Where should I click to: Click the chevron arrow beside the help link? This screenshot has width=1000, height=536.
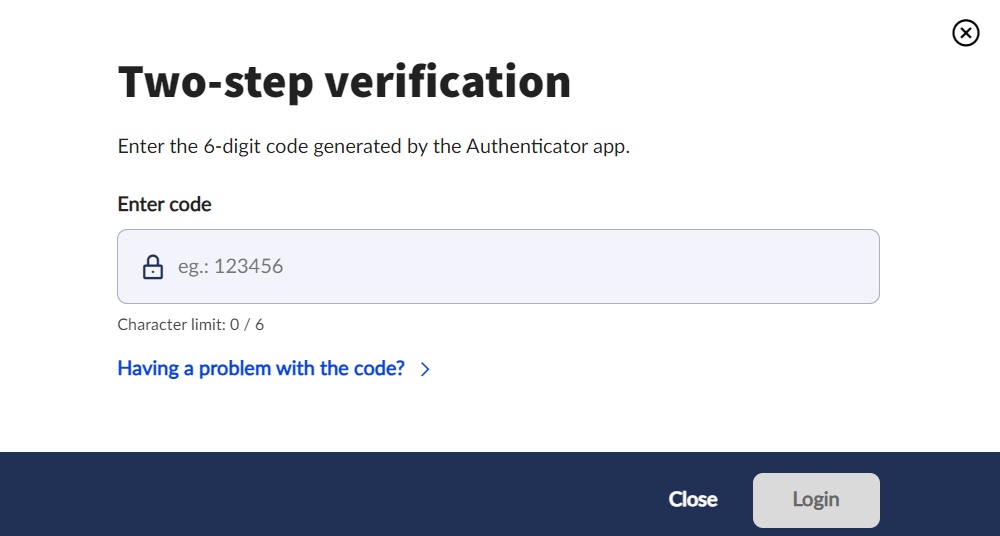pyautogui.click(x=425, y=369)
